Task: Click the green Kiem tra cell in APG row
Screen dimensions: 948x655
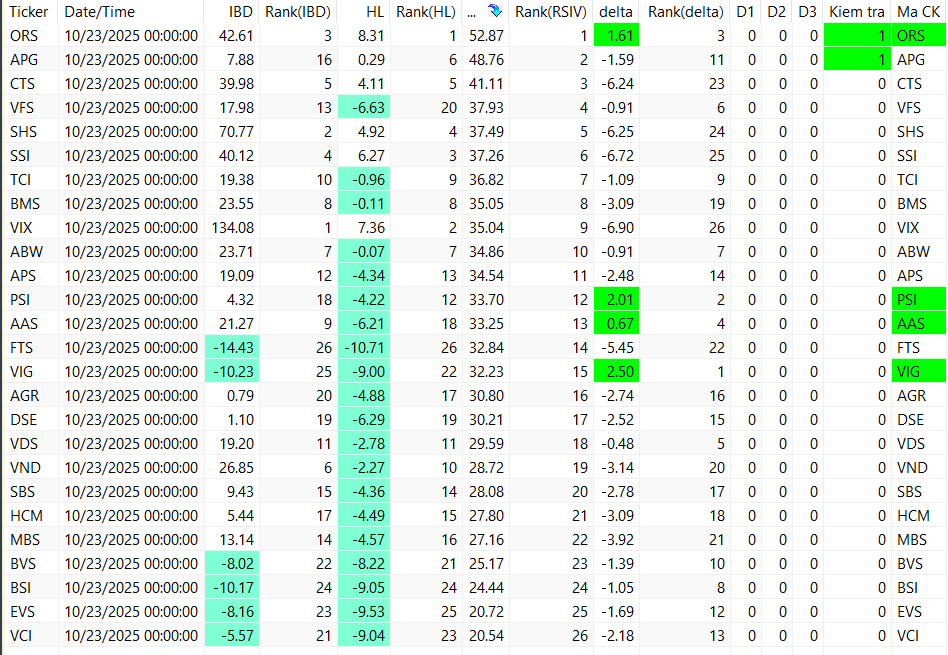Action: click(x=857, y=60)
